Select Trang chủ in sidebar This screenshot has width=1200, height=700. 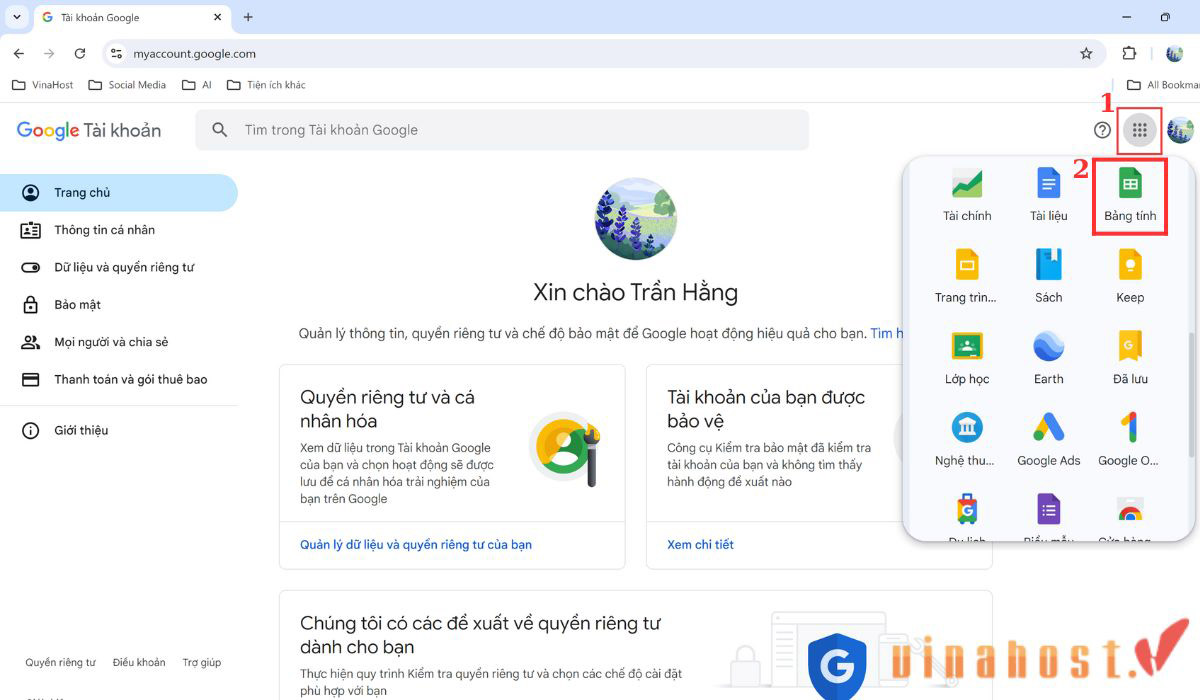coord(119,193)
